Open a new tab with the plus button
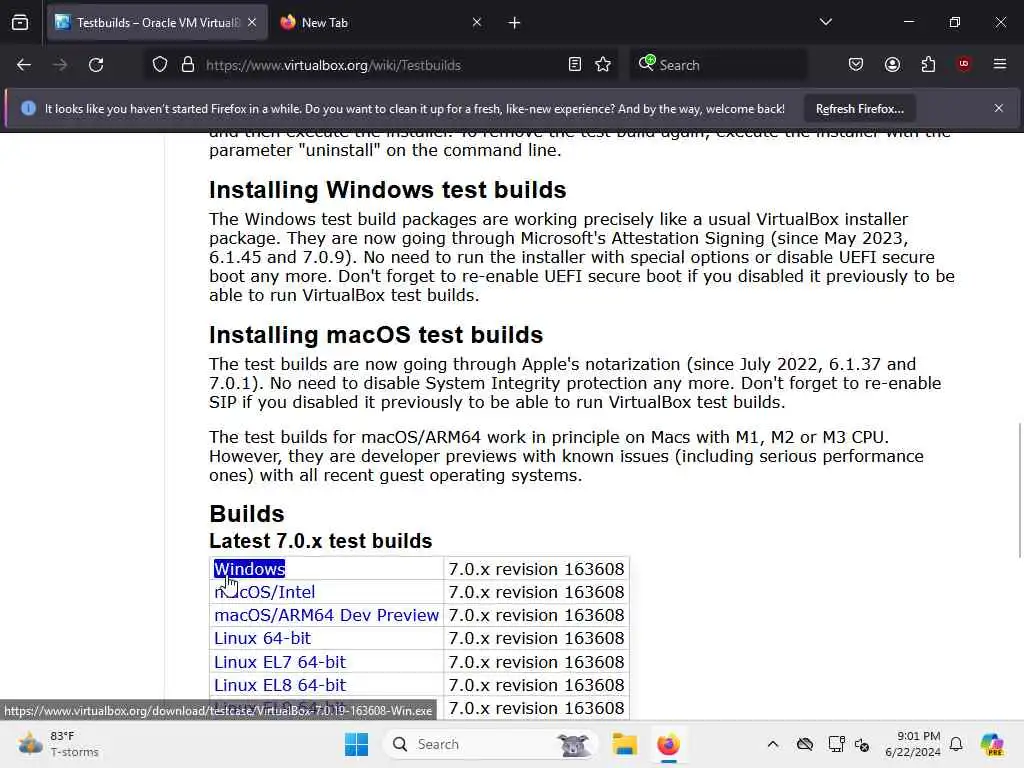The image size is (1024, 768). [x=514, y=23]
